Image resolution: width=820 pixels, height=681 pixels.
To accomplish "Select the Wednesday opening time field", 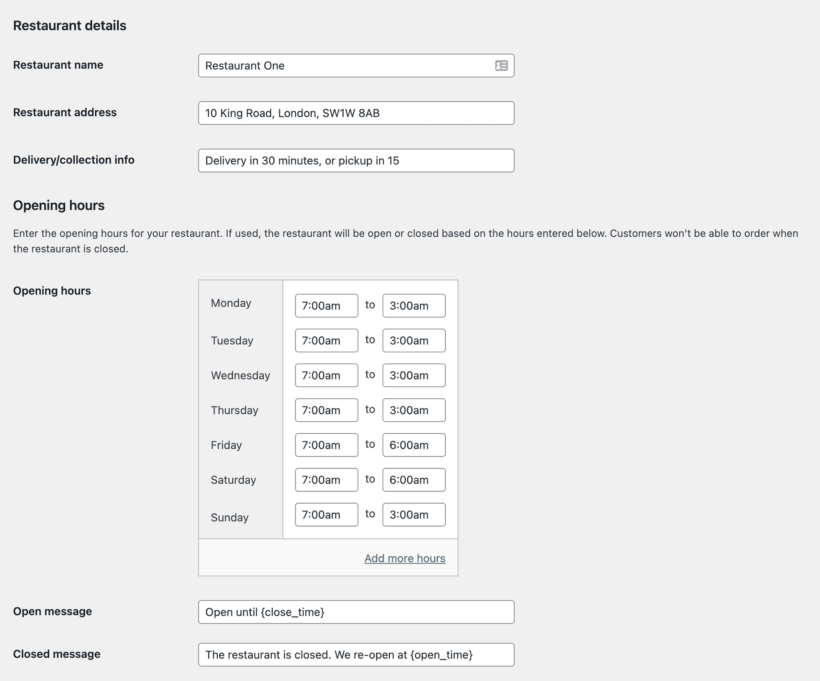I will click(326, 375).
